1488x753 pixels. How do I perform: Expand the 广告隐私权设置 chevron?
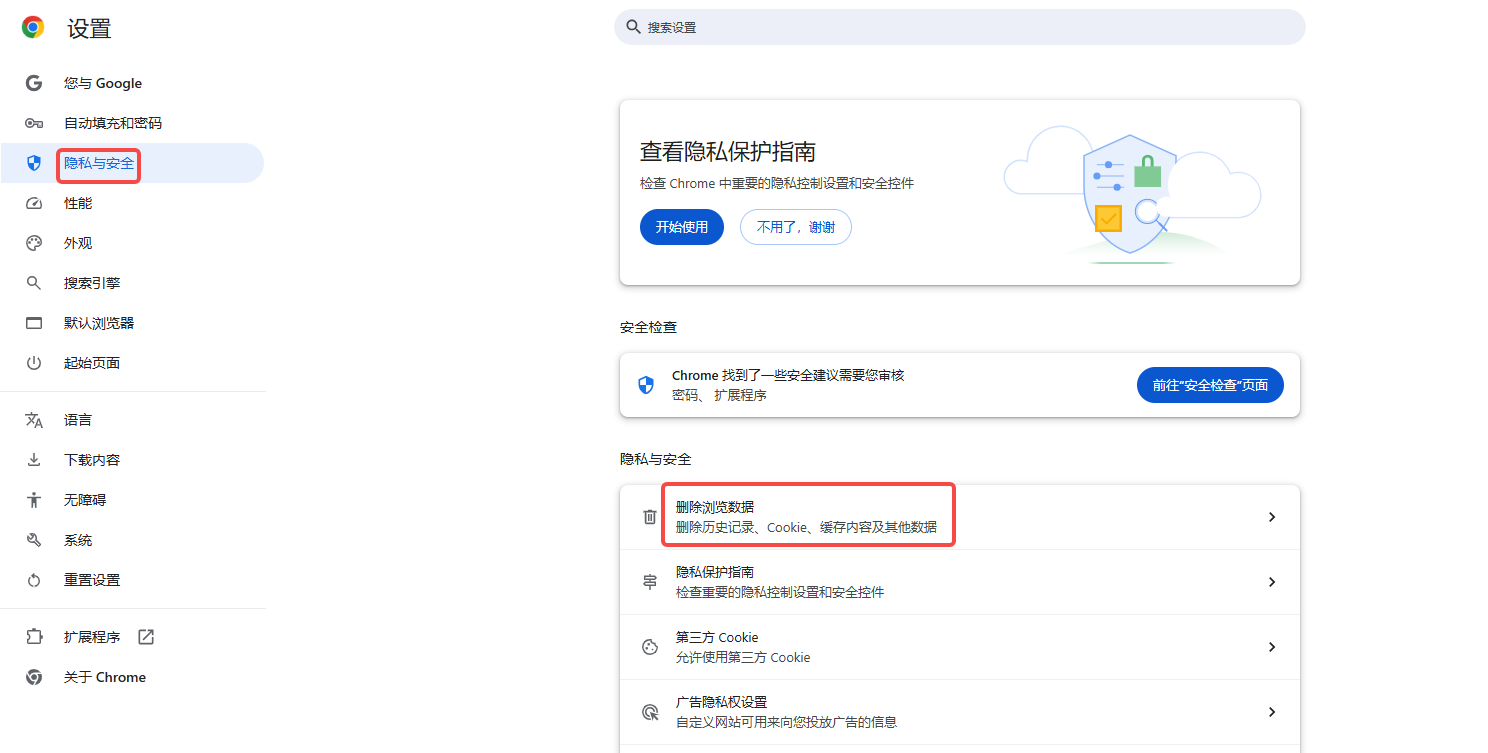(1271, 712)
